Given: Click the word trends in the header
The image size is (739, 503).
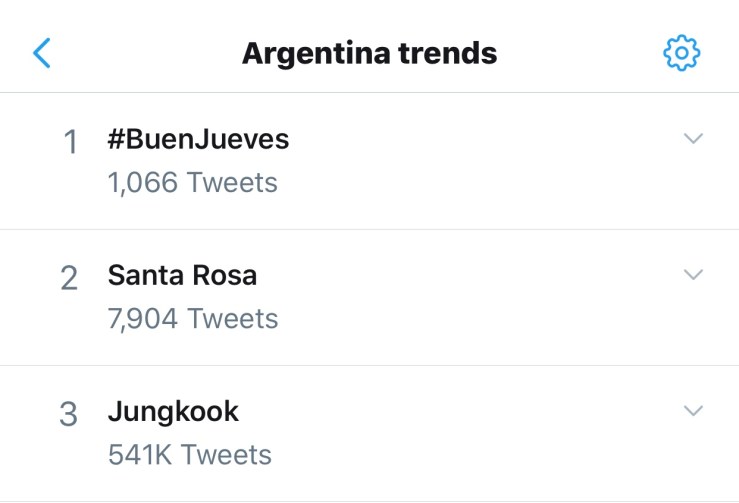Looking at the screenshot, I should [x=448, y=53].
